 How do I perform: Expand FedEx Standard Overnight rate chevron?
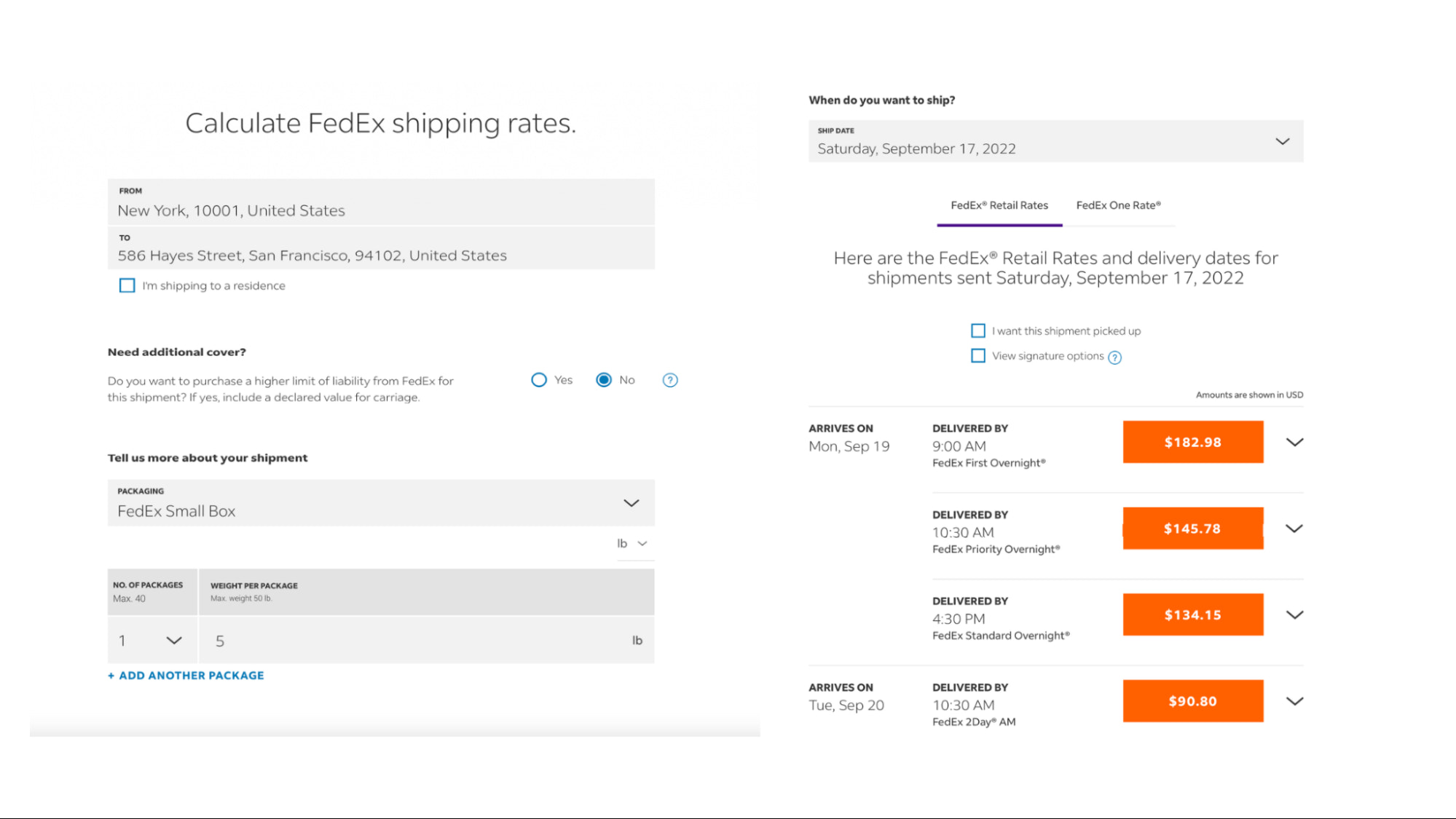[x=1294, y=615]
